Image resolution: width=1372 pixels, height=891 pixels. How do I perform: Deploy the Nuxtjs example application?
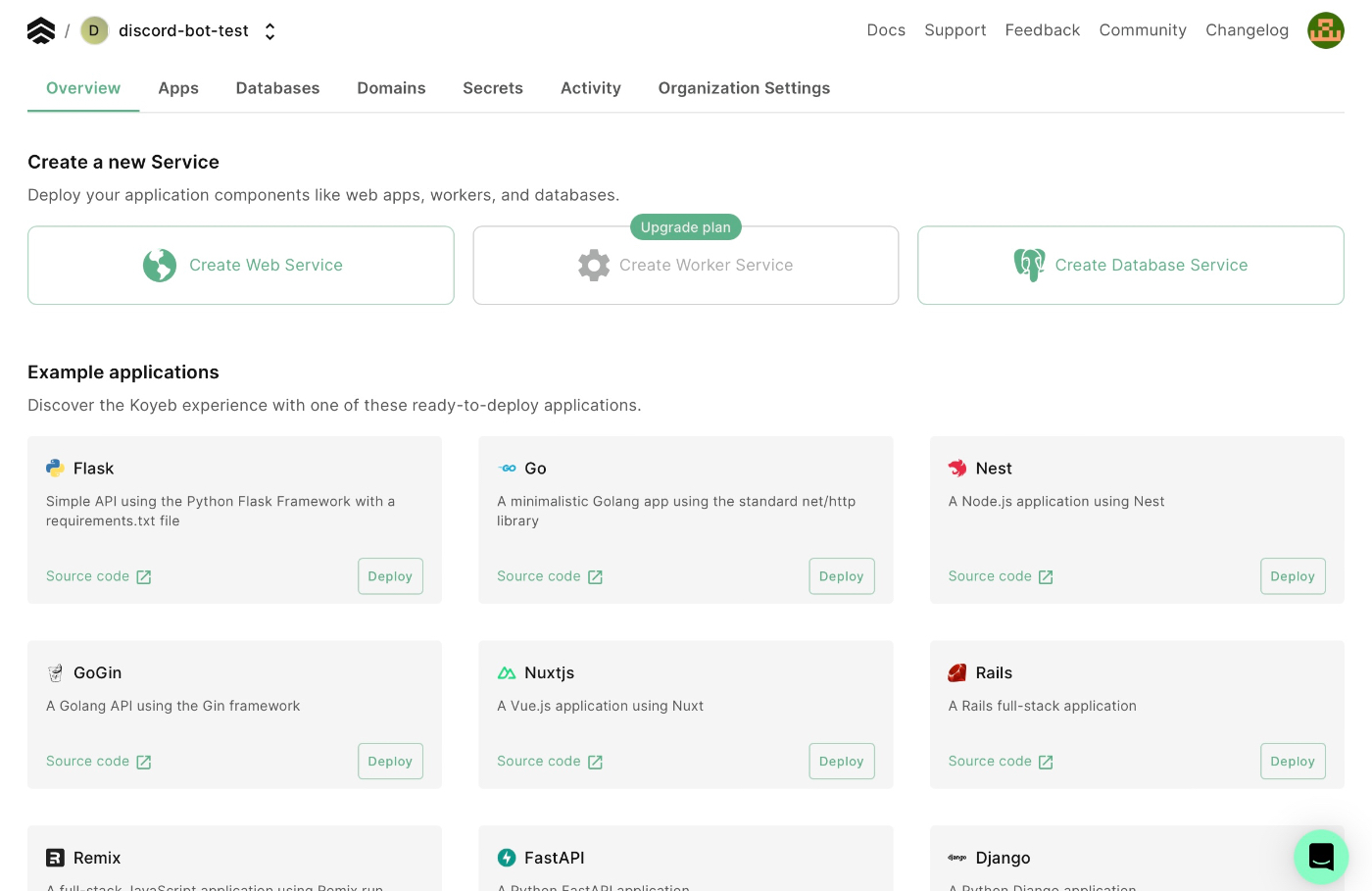pyautogui.click(x=842, y=762)
